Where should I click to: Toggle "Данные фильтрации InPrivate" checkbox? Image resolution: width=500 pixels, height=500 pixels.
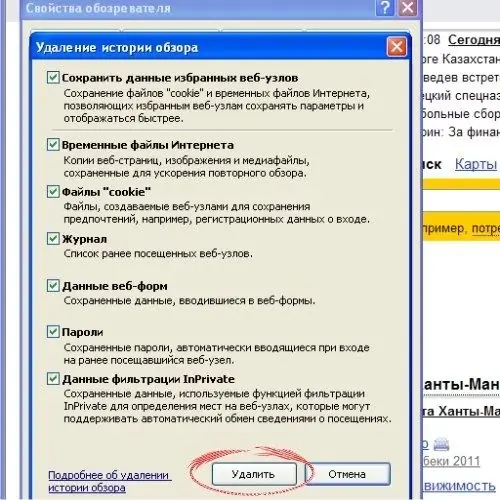coord(53,379)
